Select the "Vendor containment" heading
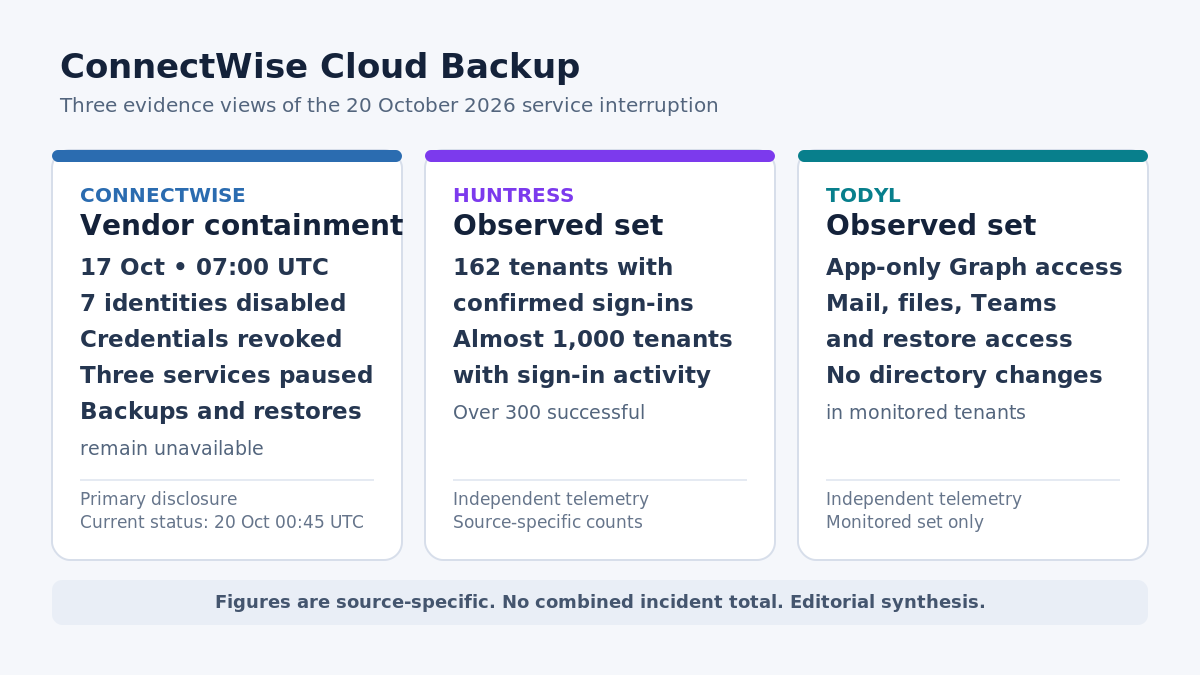 tap(241, 226)
